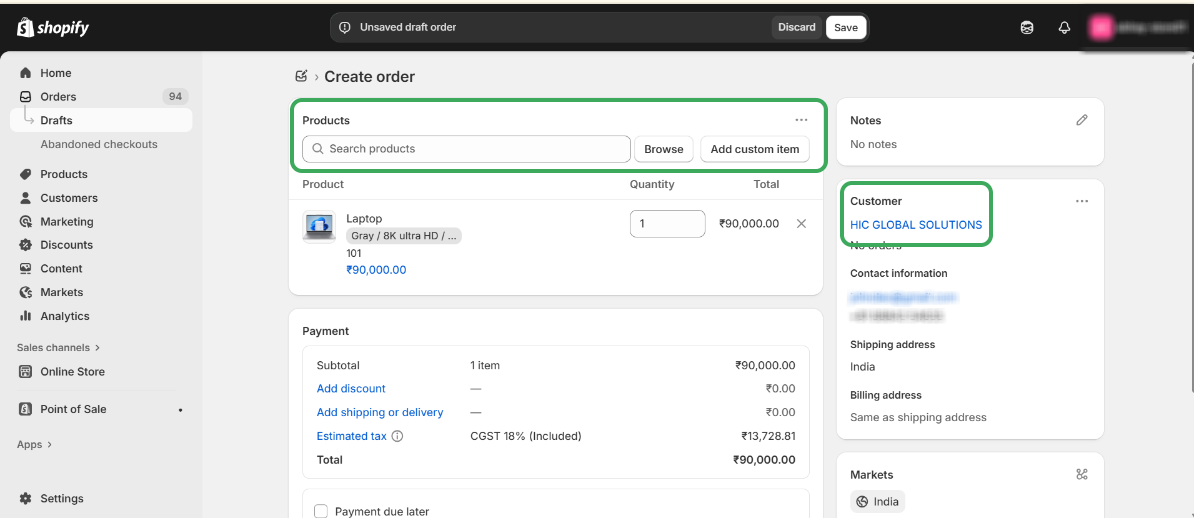Expand the Apps section in sidebar
Image resolution: width=1194 pixels, height=518 pixels.
[x=34, y=445]
